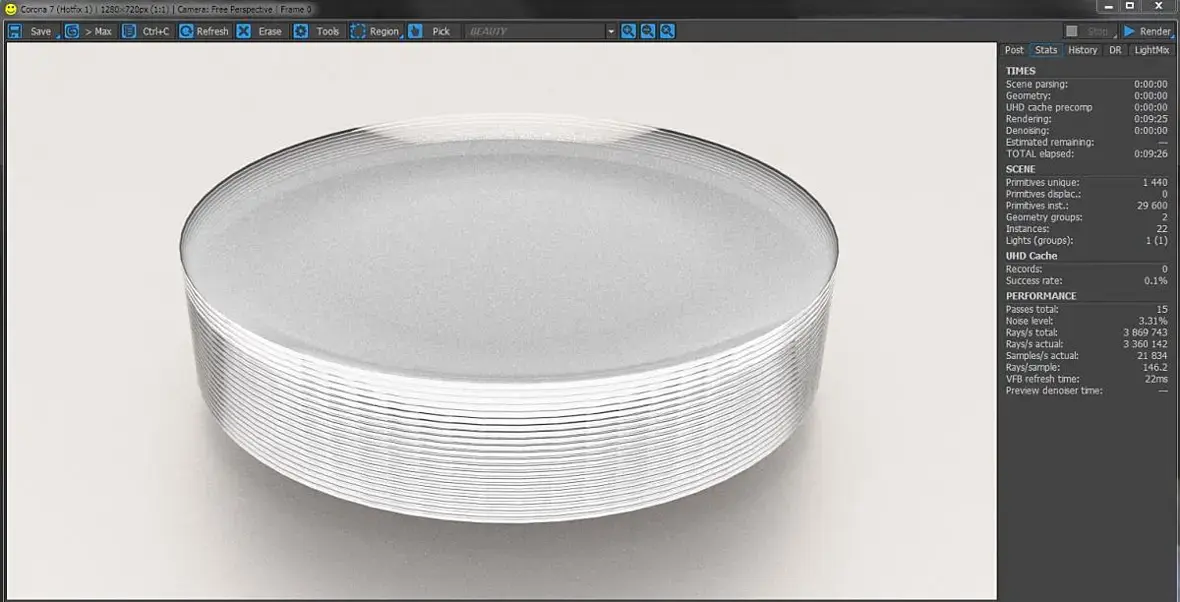Screen dimensions: 1180x602
Task: Select the TOTAL elapsed value 0:09:26
Action: [x=1151, y=154]
